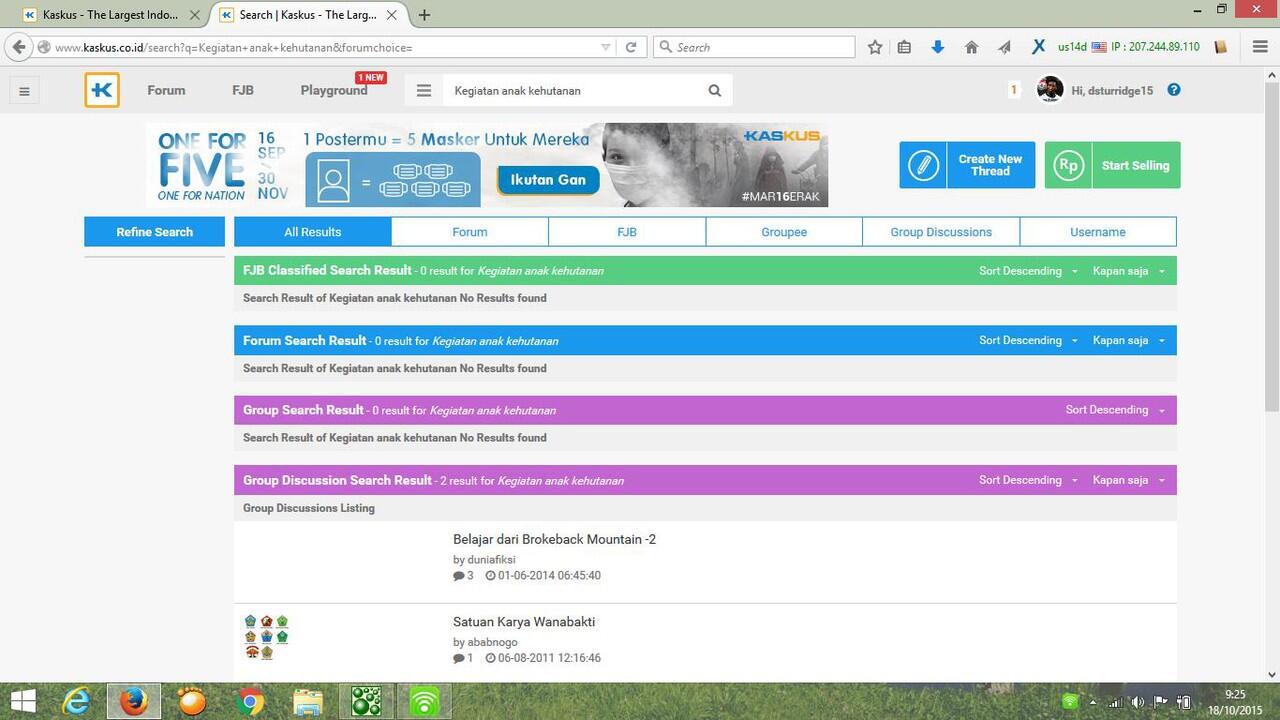Image resolution: width=1280 pixels, height=720 pixels.
Task: Click the Rp icon on Start Selling
Action: tap(1068, 165)
